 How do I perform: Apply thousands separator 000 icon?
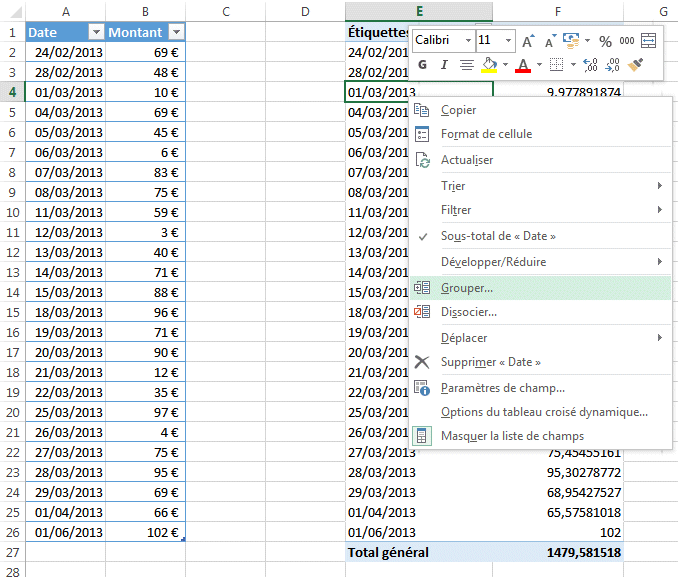pyautogui.click(x=627, y=41)
